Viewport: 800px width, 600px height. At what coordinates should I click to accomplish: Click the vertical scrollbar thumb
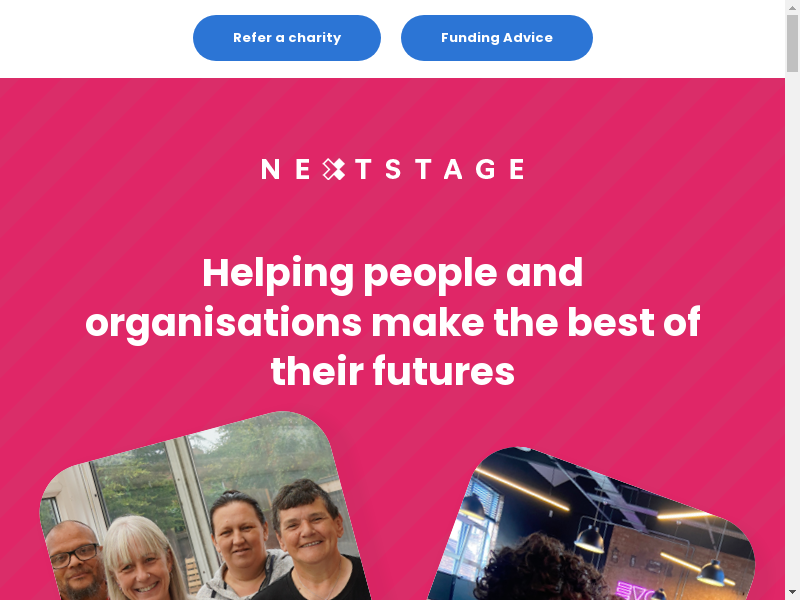coord(792,42)
